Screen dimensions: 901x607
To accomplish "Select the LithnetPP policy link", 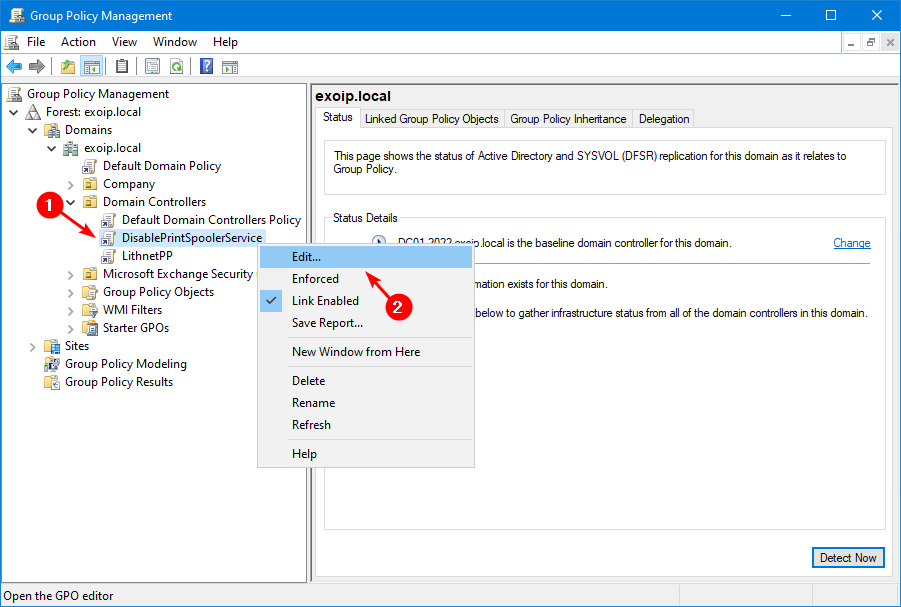I will coord(147,256).
